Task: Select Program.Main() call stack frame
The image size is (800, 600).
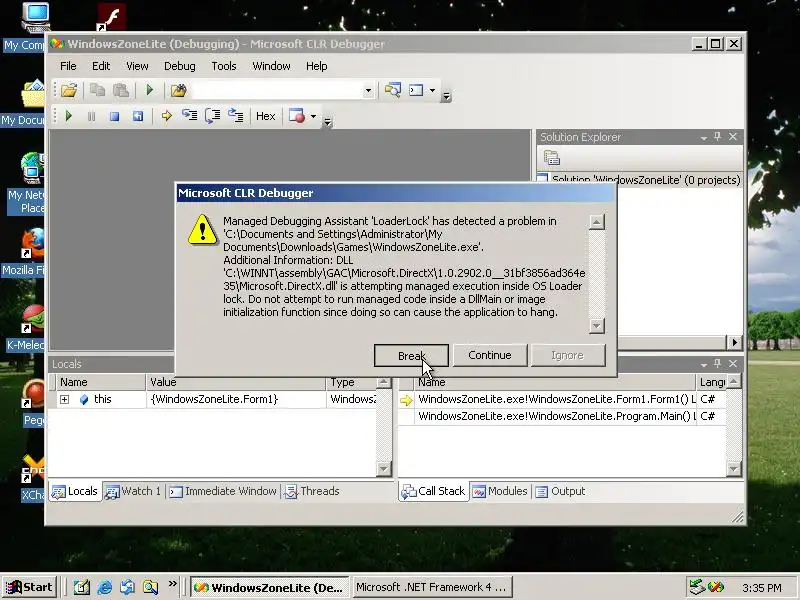Action: pos(556,416)
